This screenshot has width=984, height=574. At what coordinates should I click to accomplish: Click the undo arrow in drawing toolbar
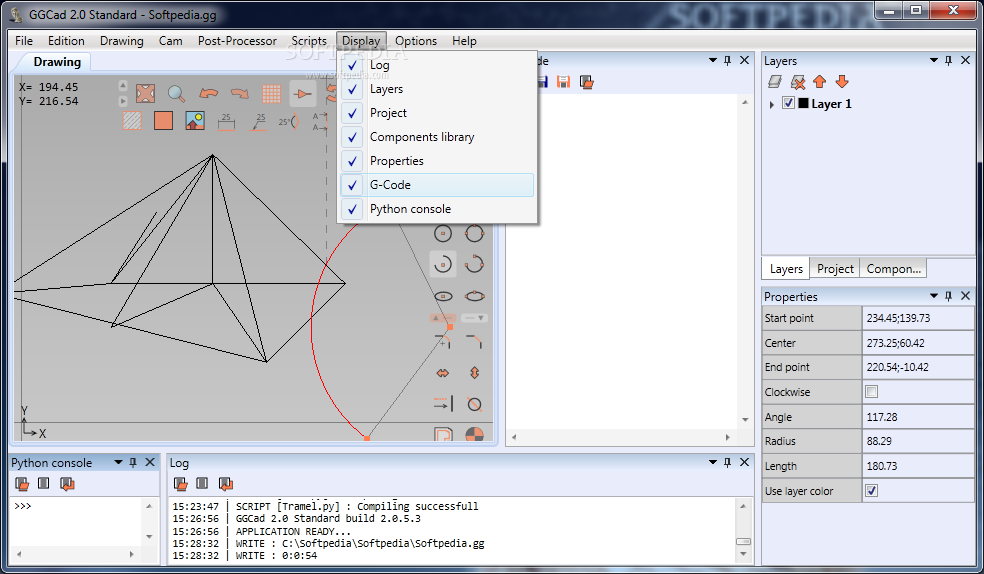point(208,94)
